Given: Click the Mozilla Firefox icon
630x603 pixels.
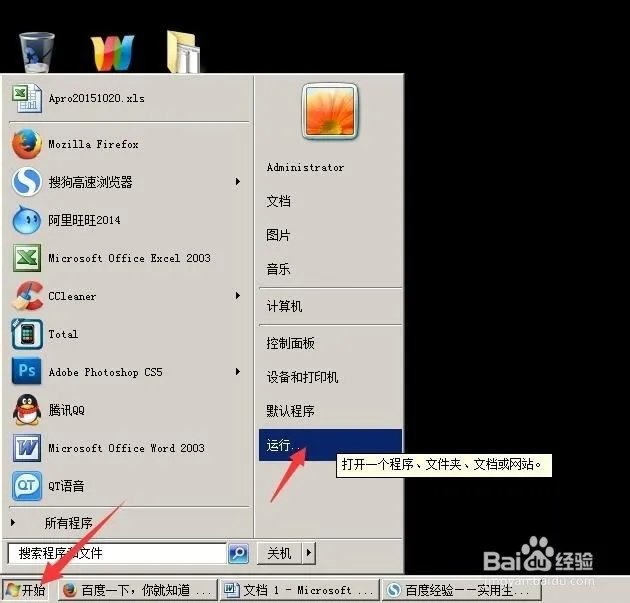Looking at the screenshot, I should click(27, 144).
